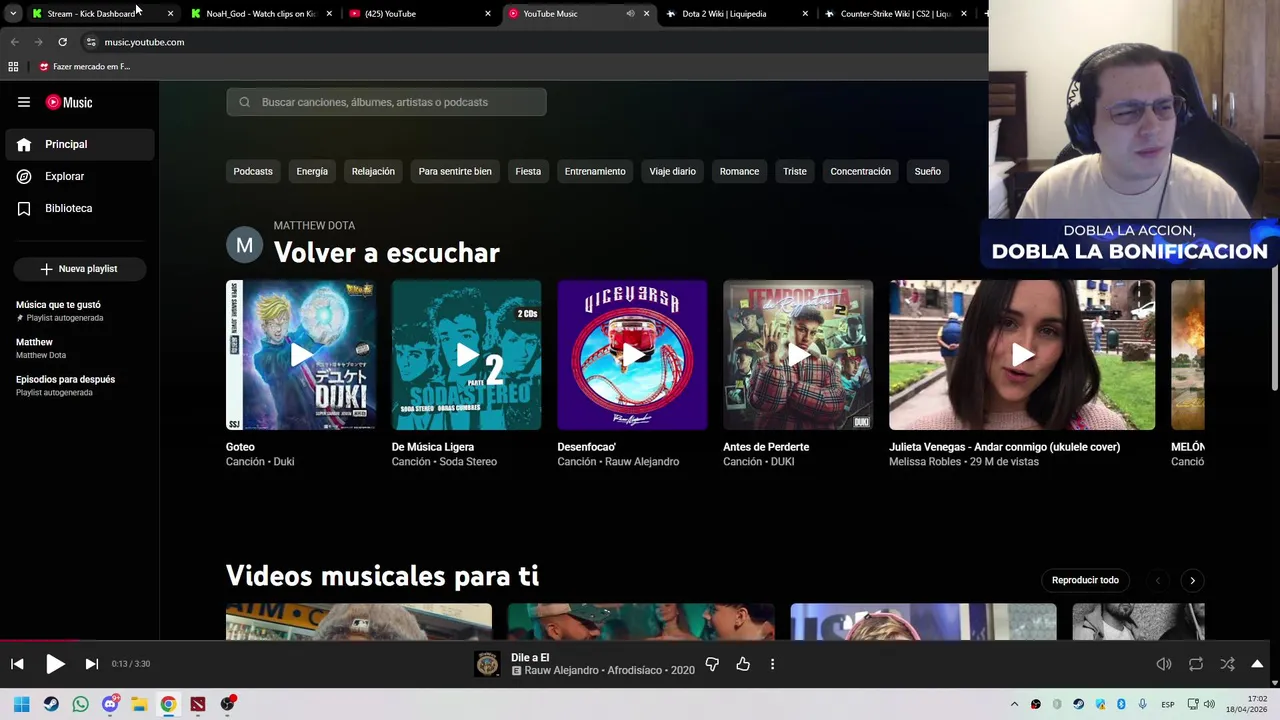Select the Podcasts mood chip

click(253, 171)
